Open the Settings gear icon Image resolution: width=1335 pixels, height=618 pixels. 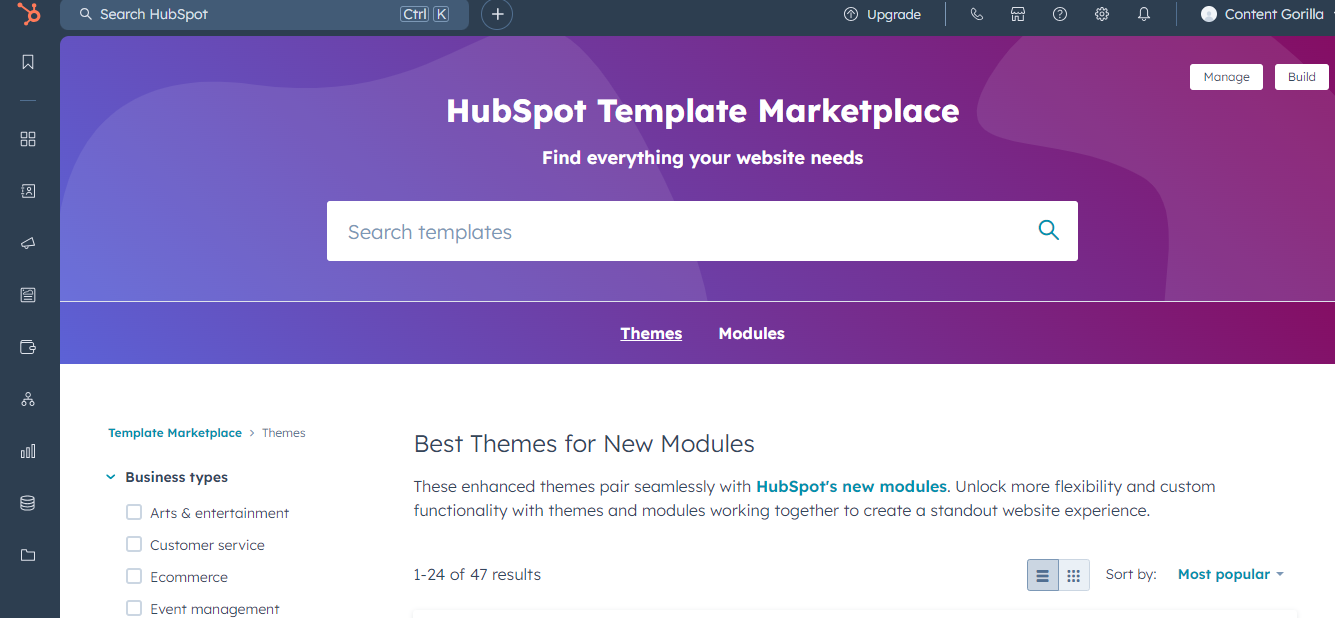click(1102, 14)
